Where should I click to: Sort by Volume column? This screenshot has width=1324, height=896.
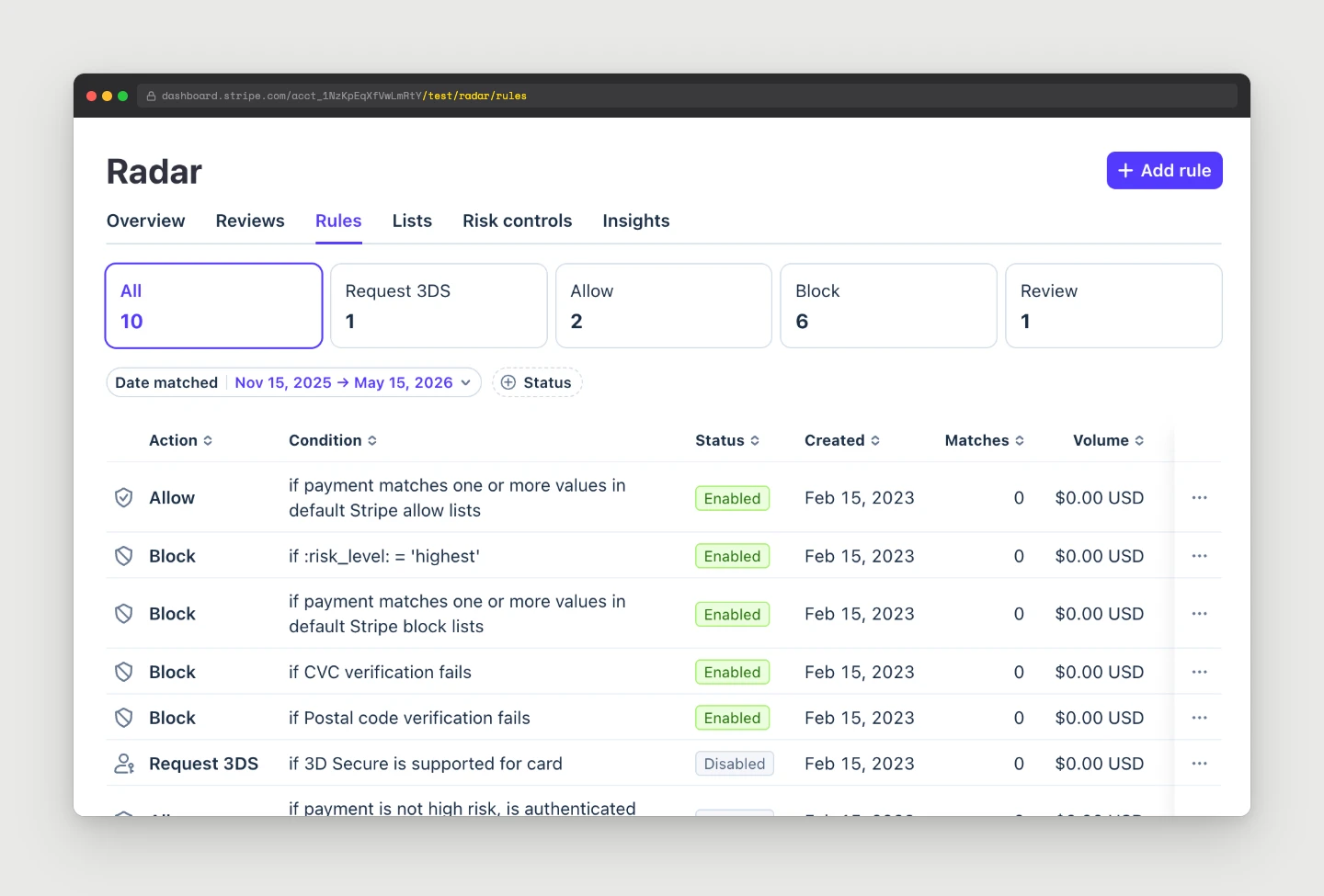[x=1109, y=440]
